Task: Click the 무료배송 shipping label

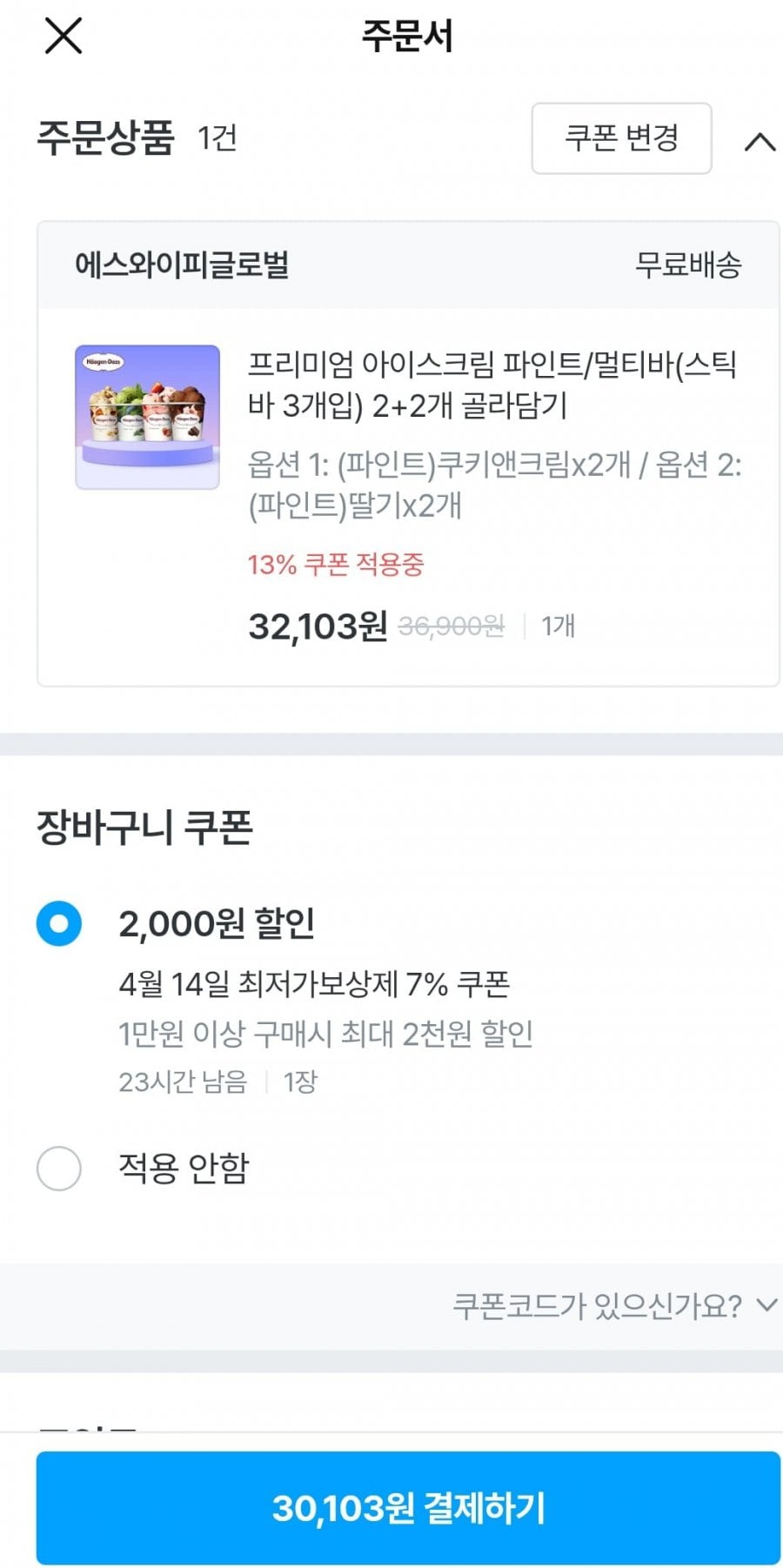Action: click(687, 265)
